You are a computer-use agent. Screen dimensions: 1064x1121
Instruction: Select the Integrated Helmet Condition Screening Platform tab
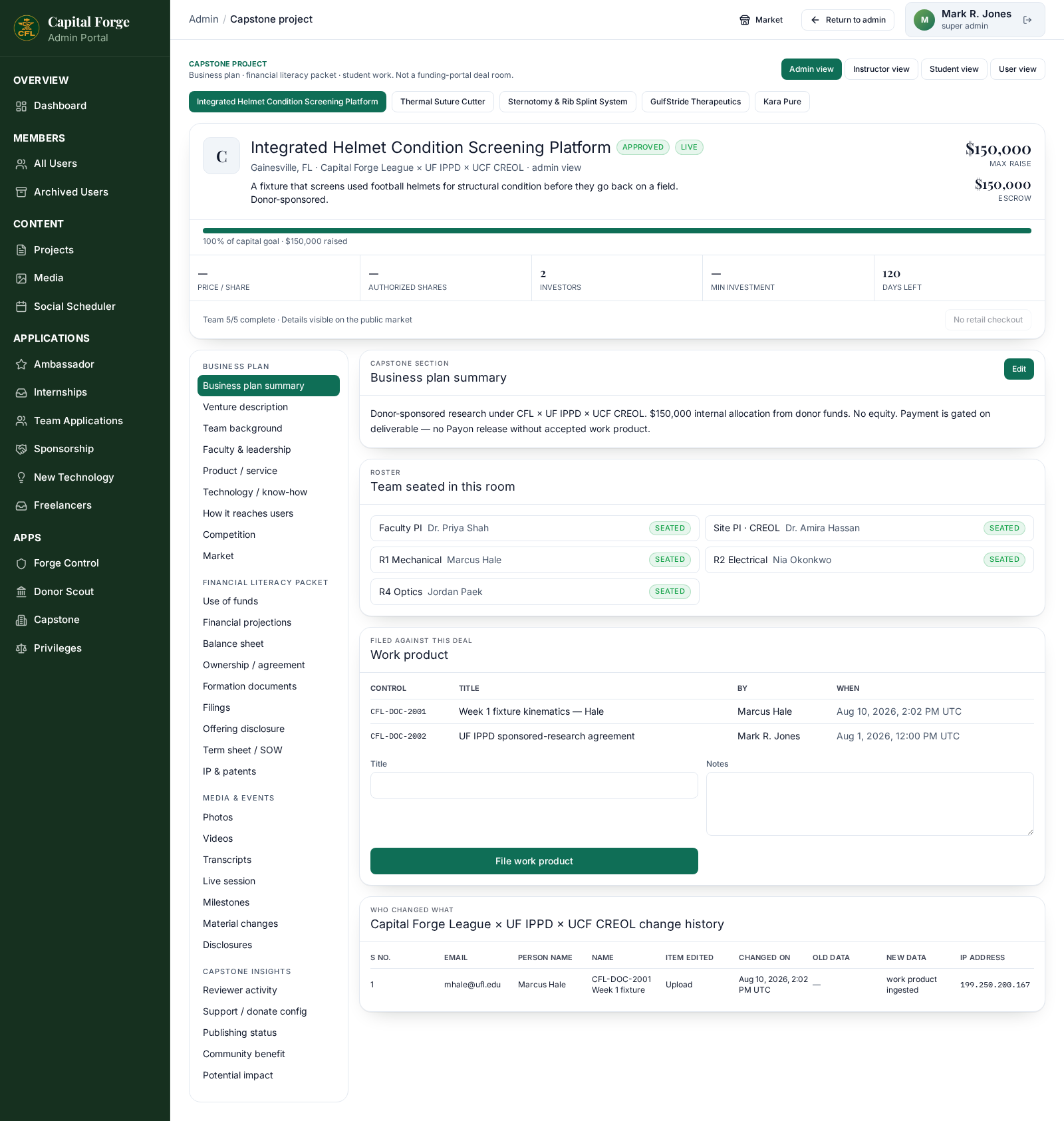click(287, 102)
